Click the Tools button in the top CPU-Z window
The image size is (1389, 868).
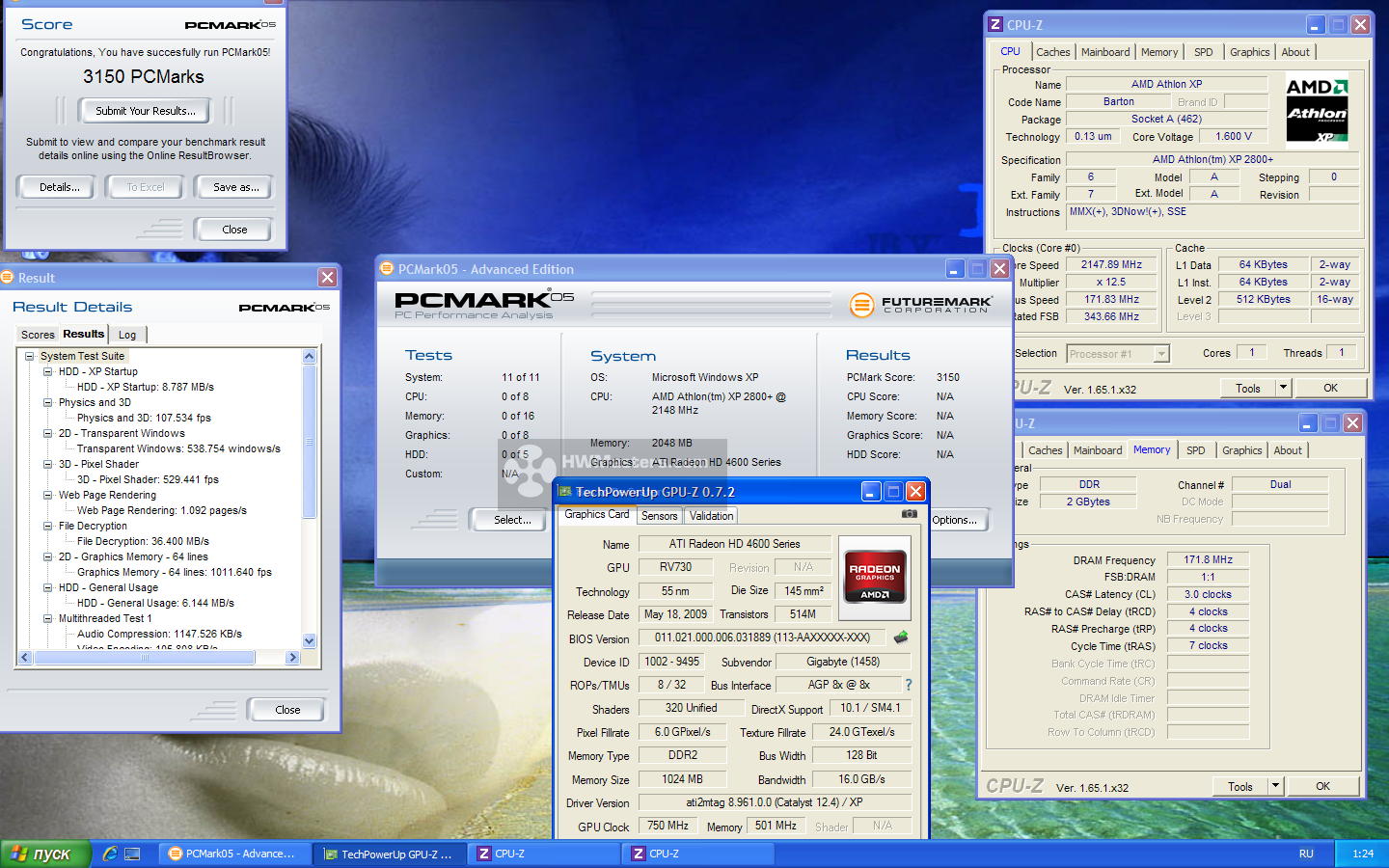[x=1248, y=388]
